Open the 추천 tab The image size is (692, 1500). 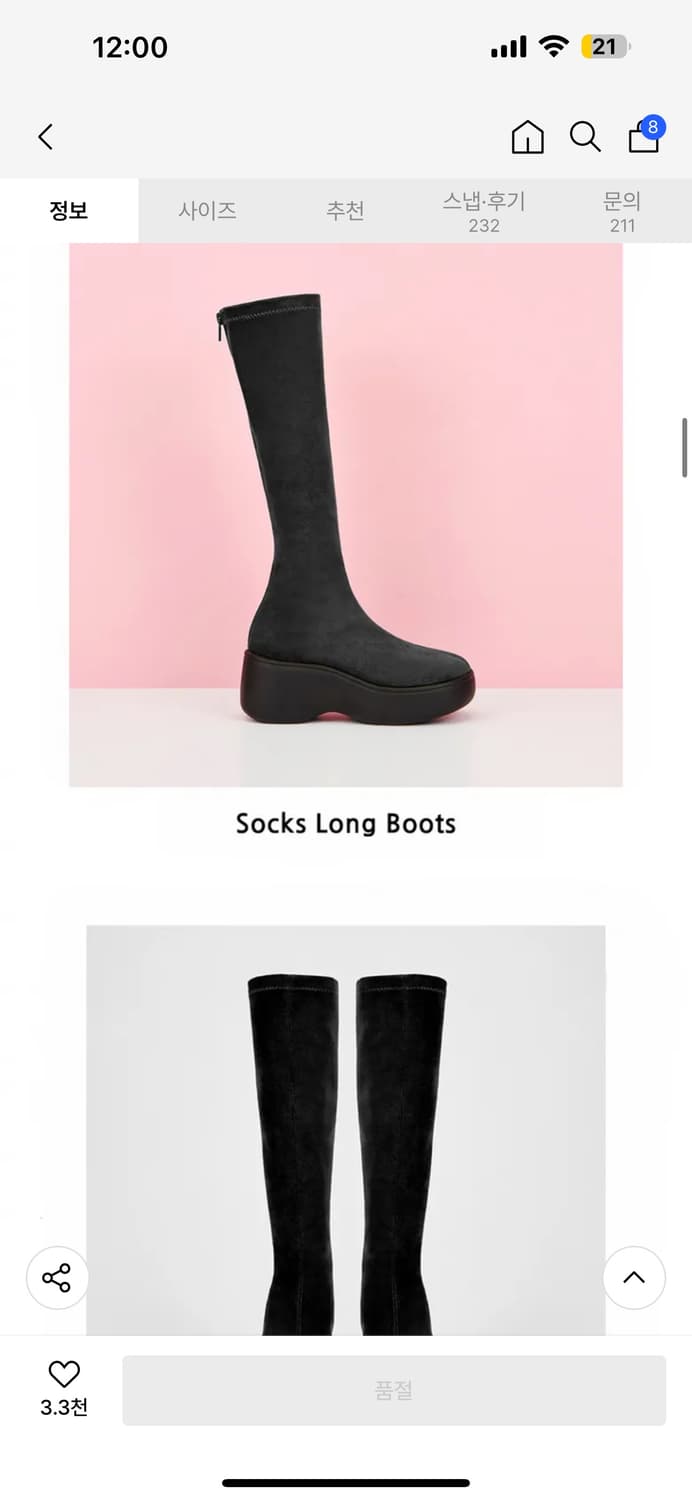point(345,211)
